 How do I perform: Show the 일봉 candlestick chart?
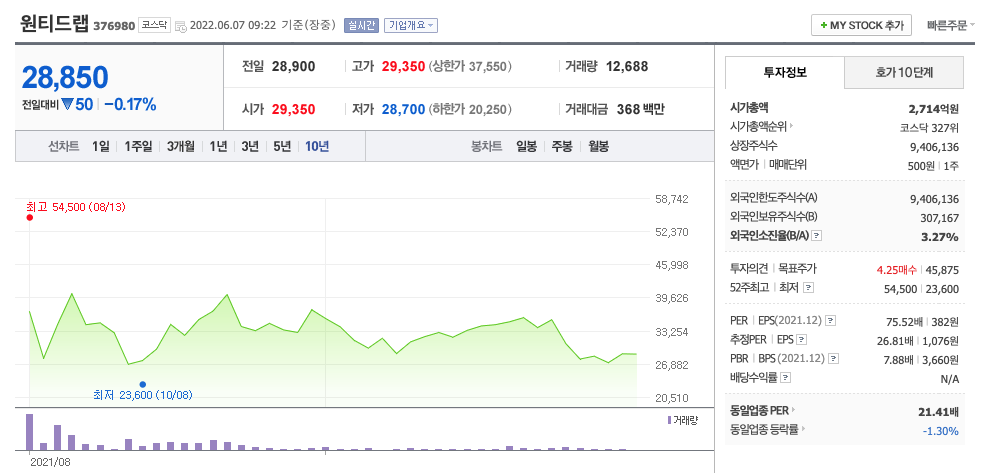[526, 147]
